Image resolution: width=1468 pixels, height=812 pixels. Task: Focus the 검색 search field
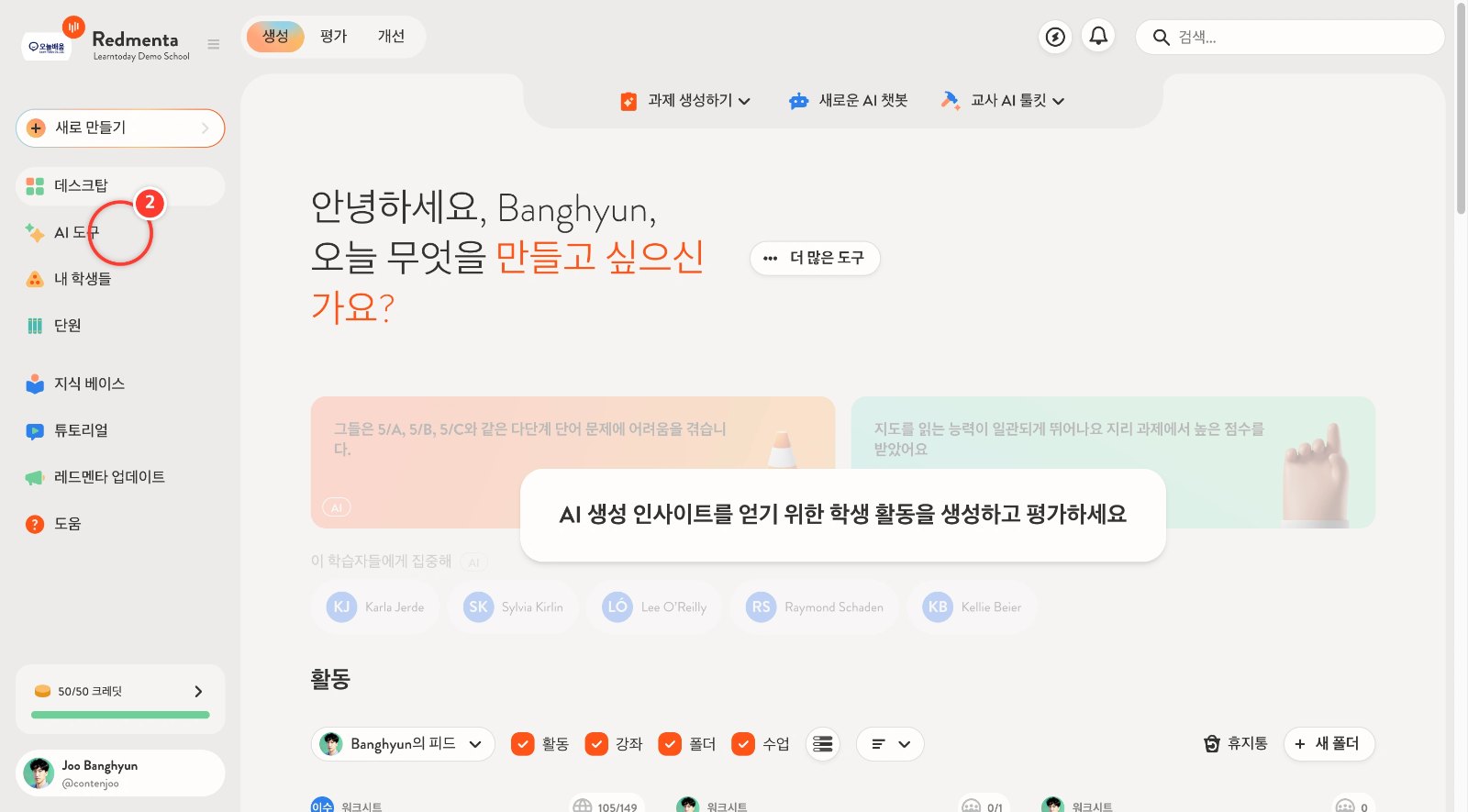(x=1290, y=37)
